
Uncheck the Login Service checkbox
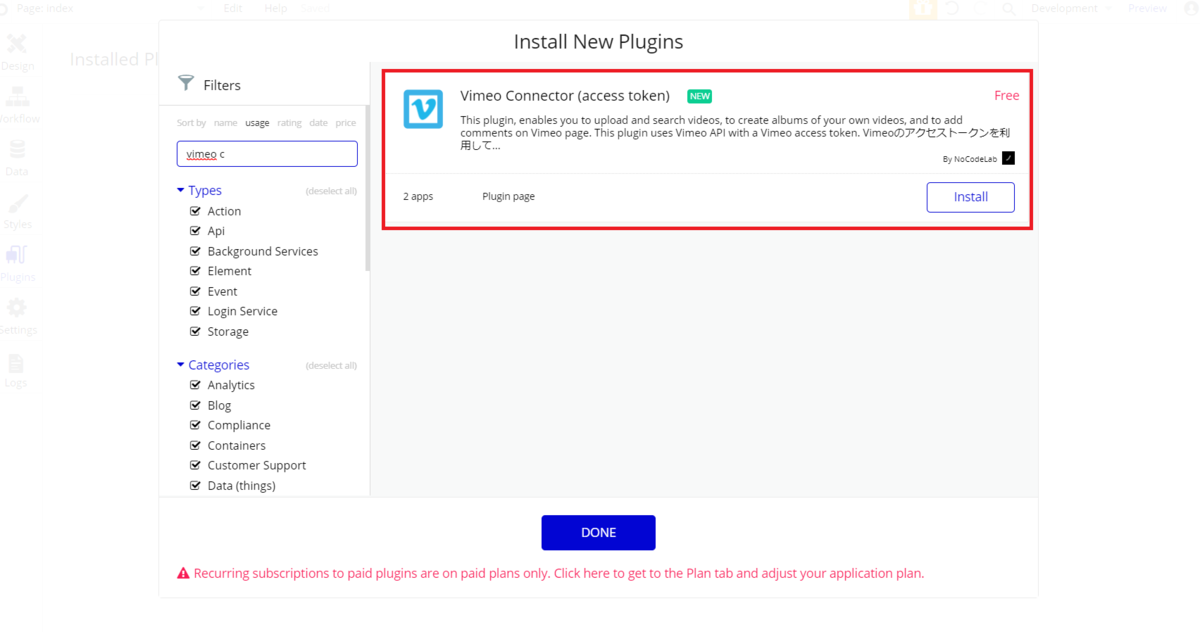(x=196, y=311)
